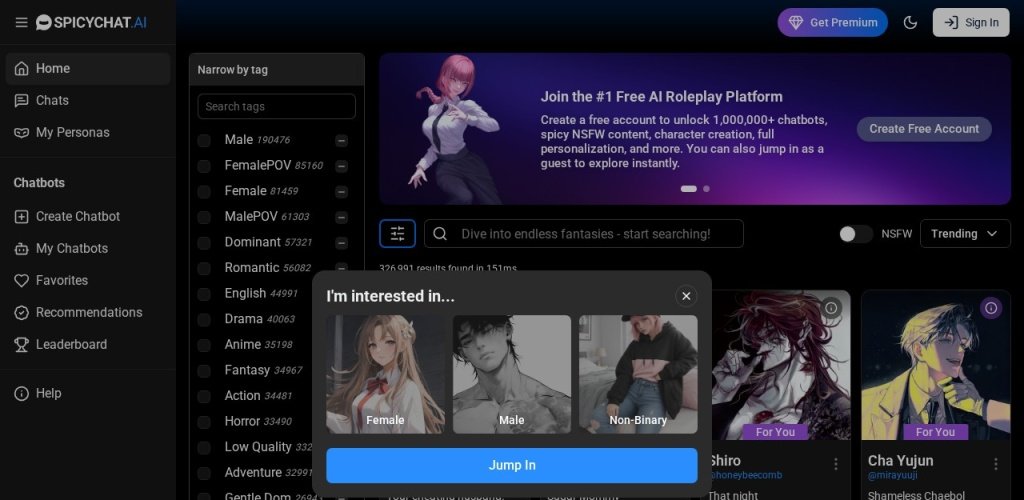Check the FemalePOV tag checkbox
This screenshot has width=1024, height=500.
coord(204,166)
